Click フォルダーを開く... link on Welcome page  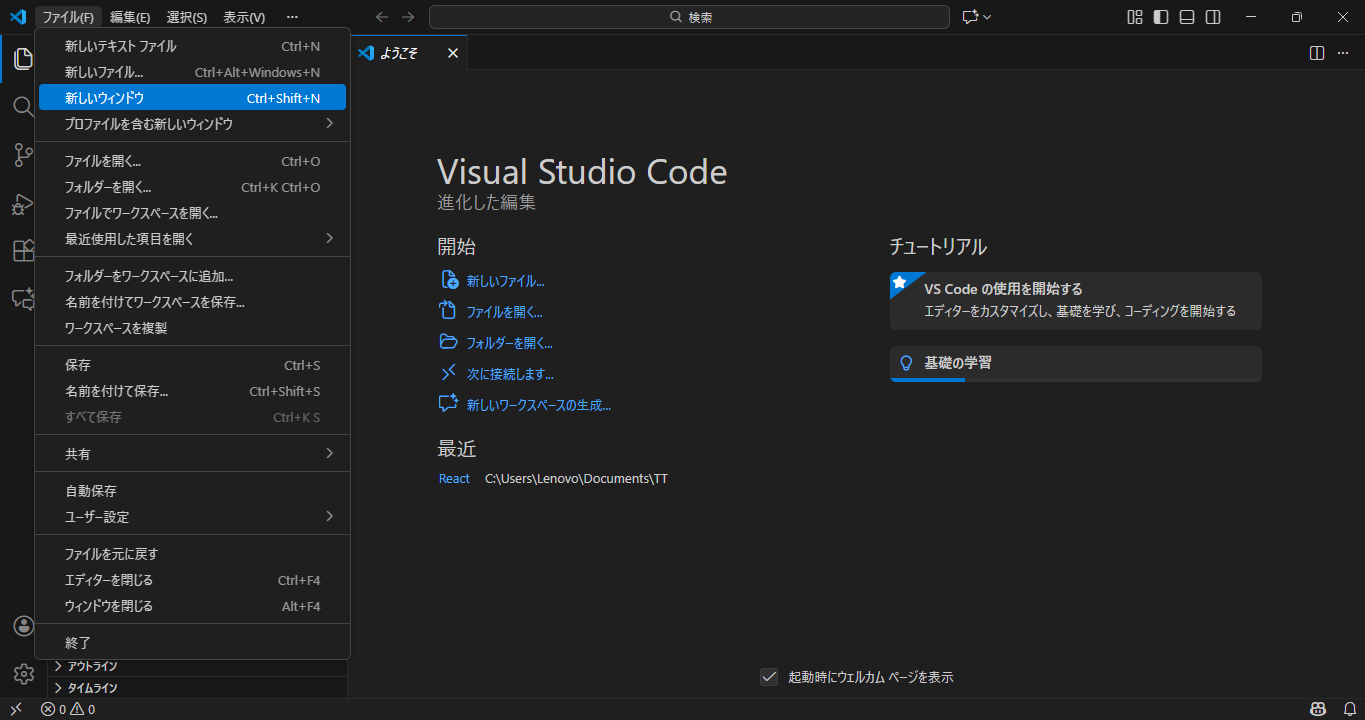pyautogui.click(x=509, y=343)
